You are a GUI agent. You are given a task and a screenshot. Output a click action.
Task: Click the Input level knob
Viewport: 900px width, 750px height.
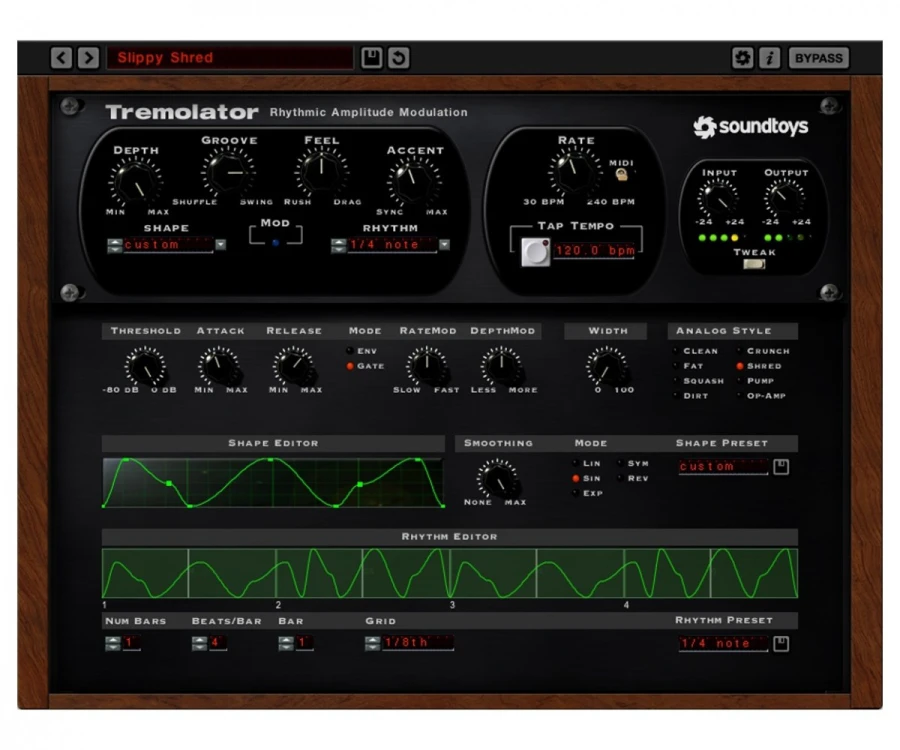click(x=717, y=199)
